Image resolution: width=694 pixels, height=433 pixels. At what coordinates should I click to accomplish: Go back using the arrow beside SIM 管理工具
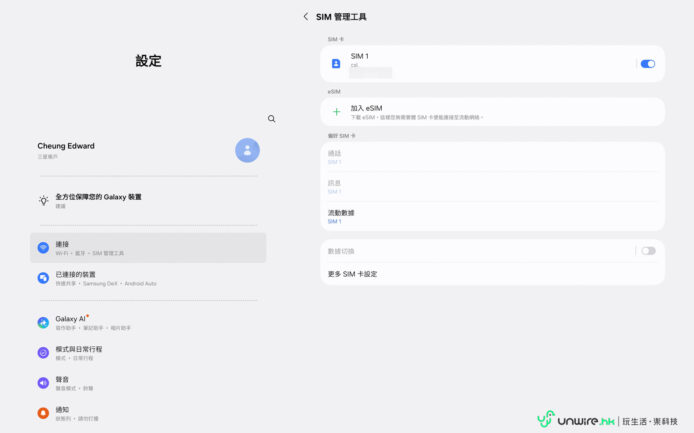[305, 17]
